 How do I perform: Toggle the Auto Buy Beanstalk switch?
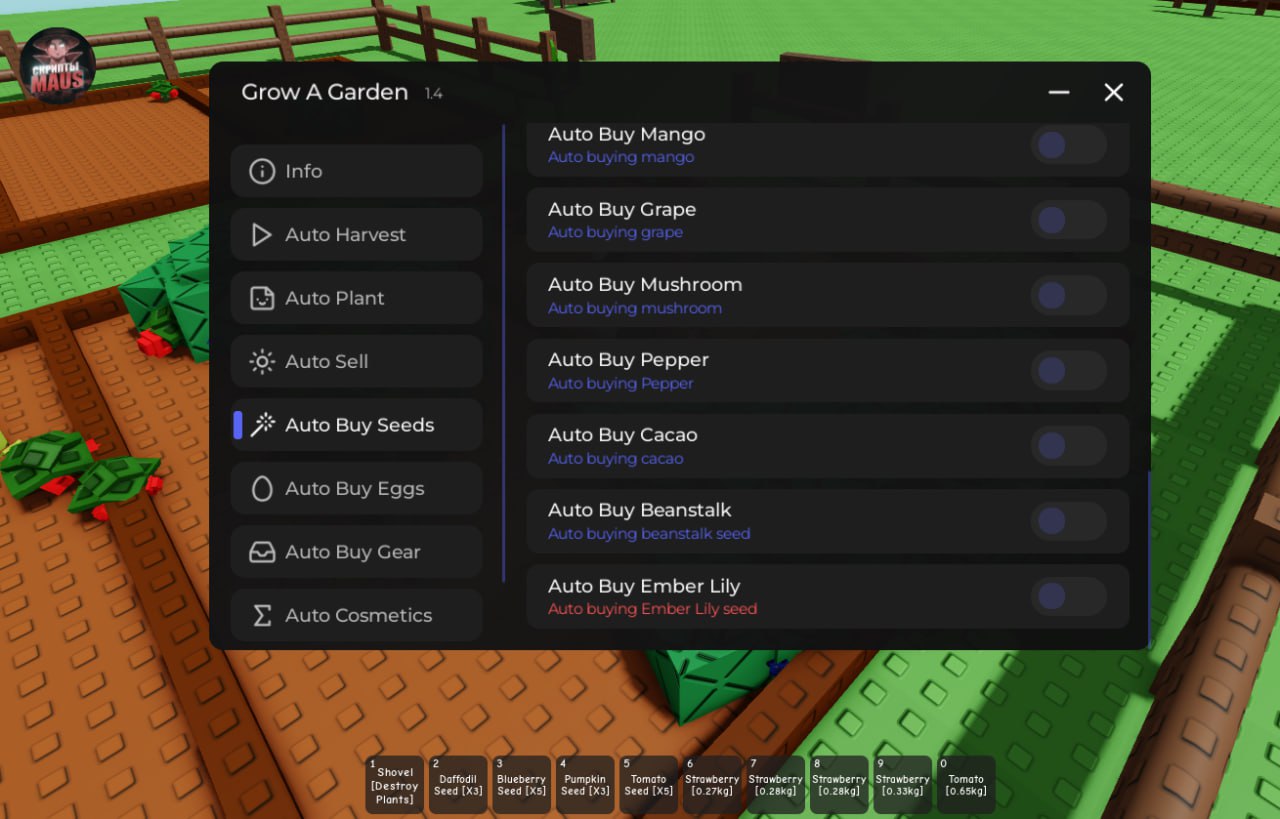(x=1069, y=522)
